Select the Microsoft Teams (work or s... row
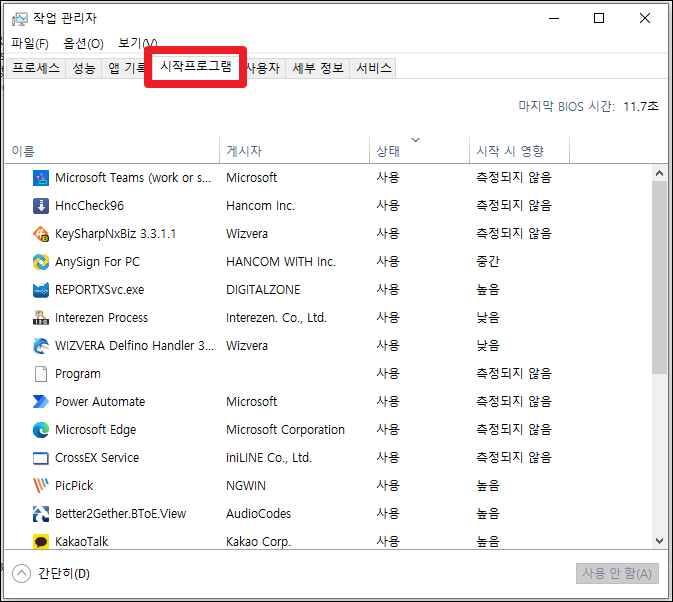Screen dimensions: 673x602 (328, 178)
